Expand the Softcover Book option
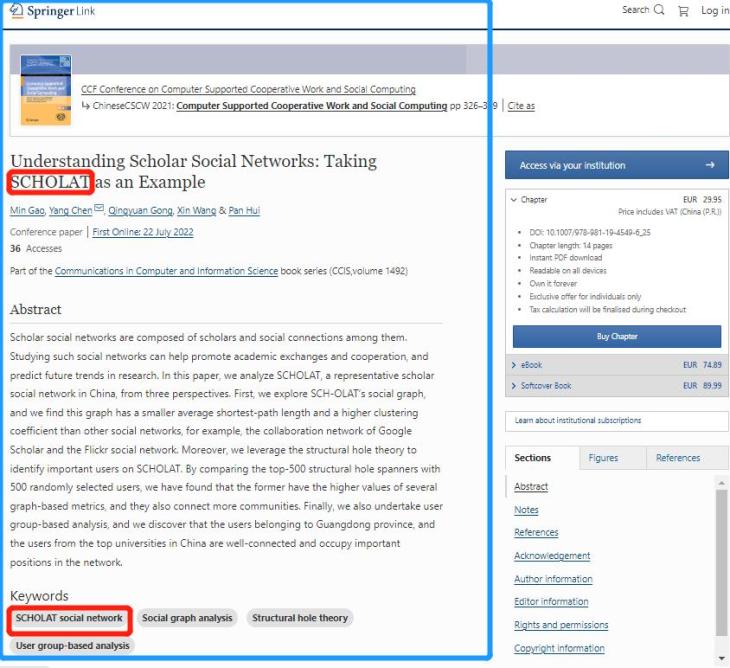This screenshot has width=730, height=668. coord(514,385)
